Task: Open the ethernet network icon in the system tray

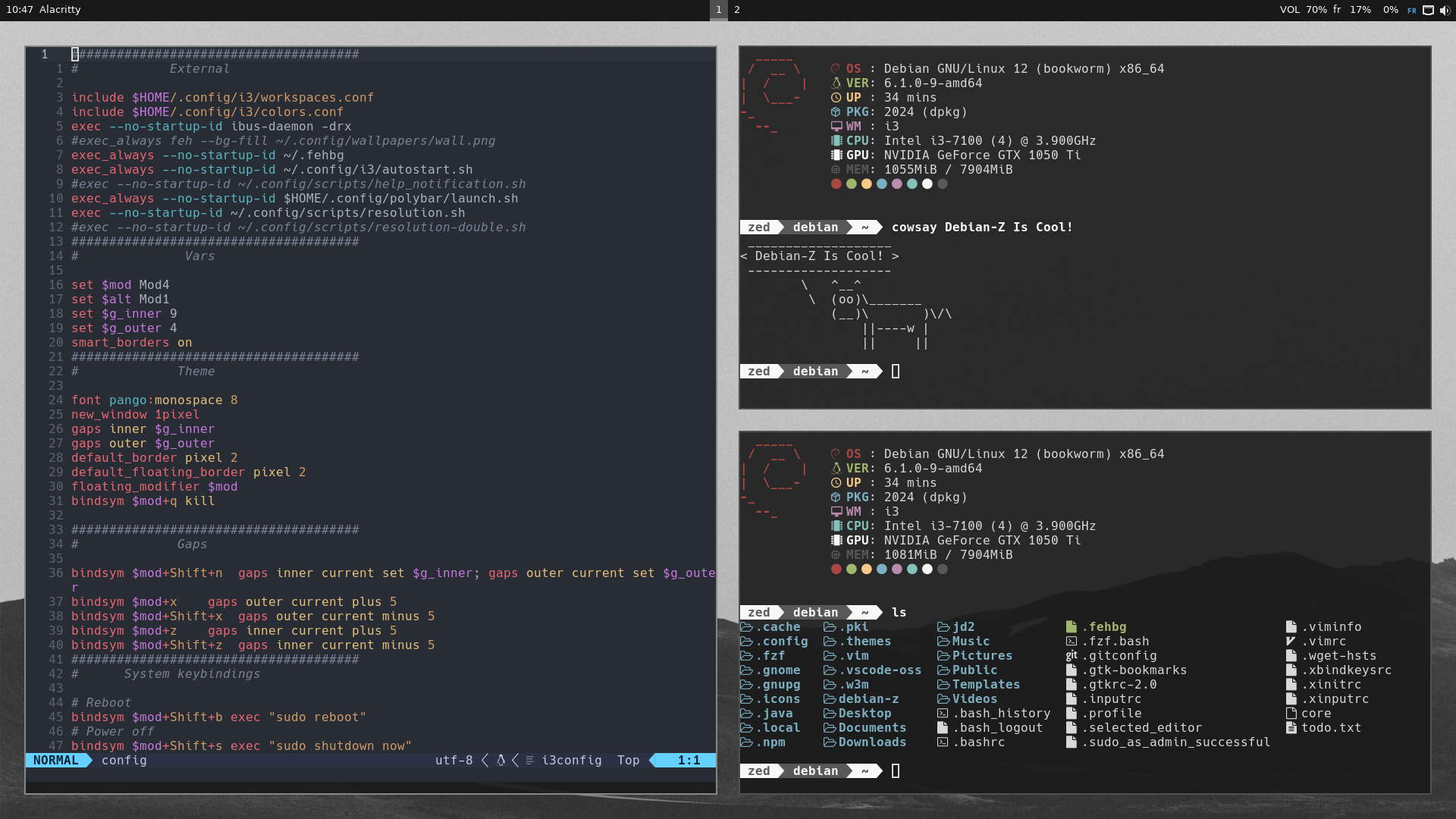Action: click(1428, 10)
